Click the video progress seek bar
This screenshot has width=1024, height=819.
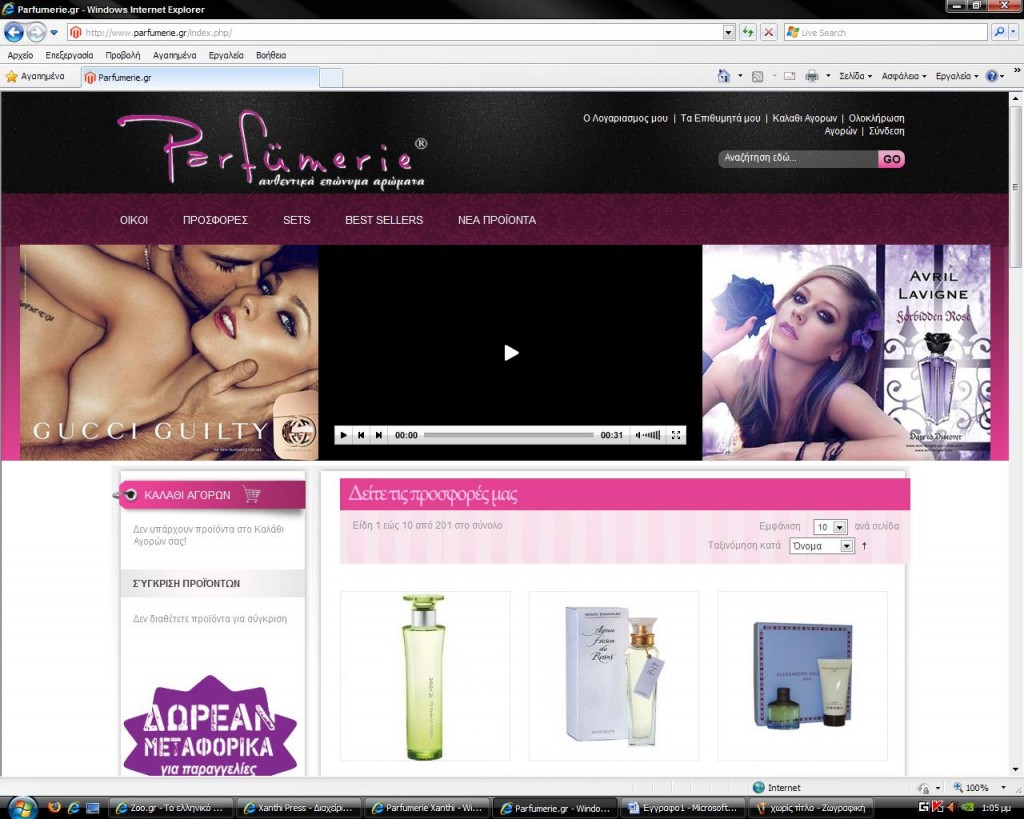coord(509,435)
